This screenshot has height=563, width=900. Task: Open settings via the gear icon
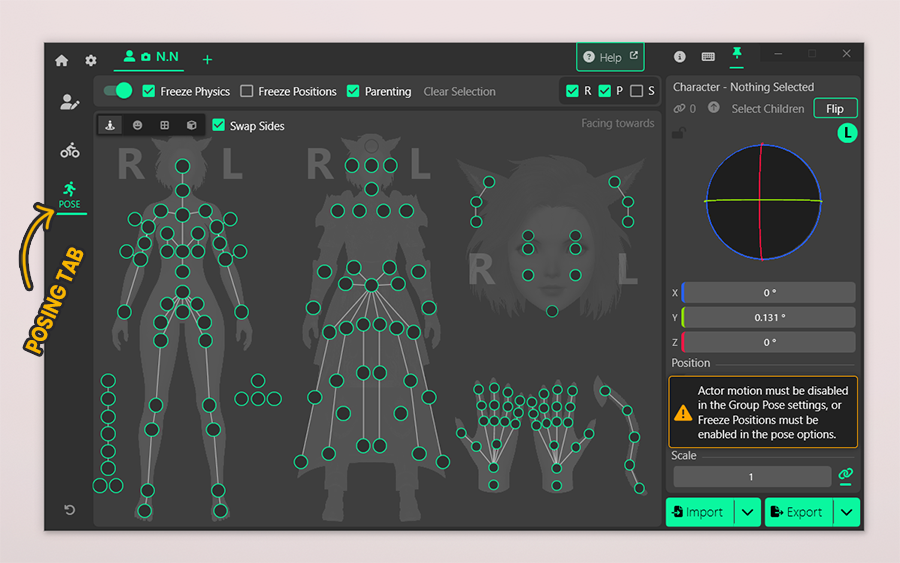pos(91,60)
